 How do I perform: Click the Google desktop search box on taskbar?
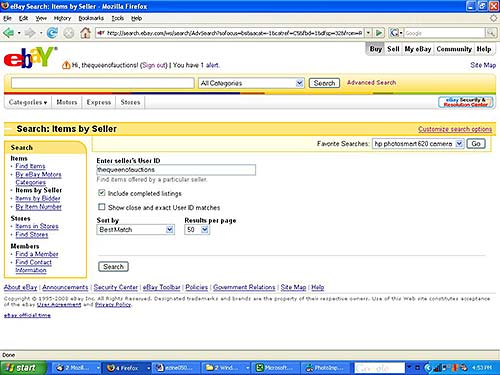(x=379, y=368)
